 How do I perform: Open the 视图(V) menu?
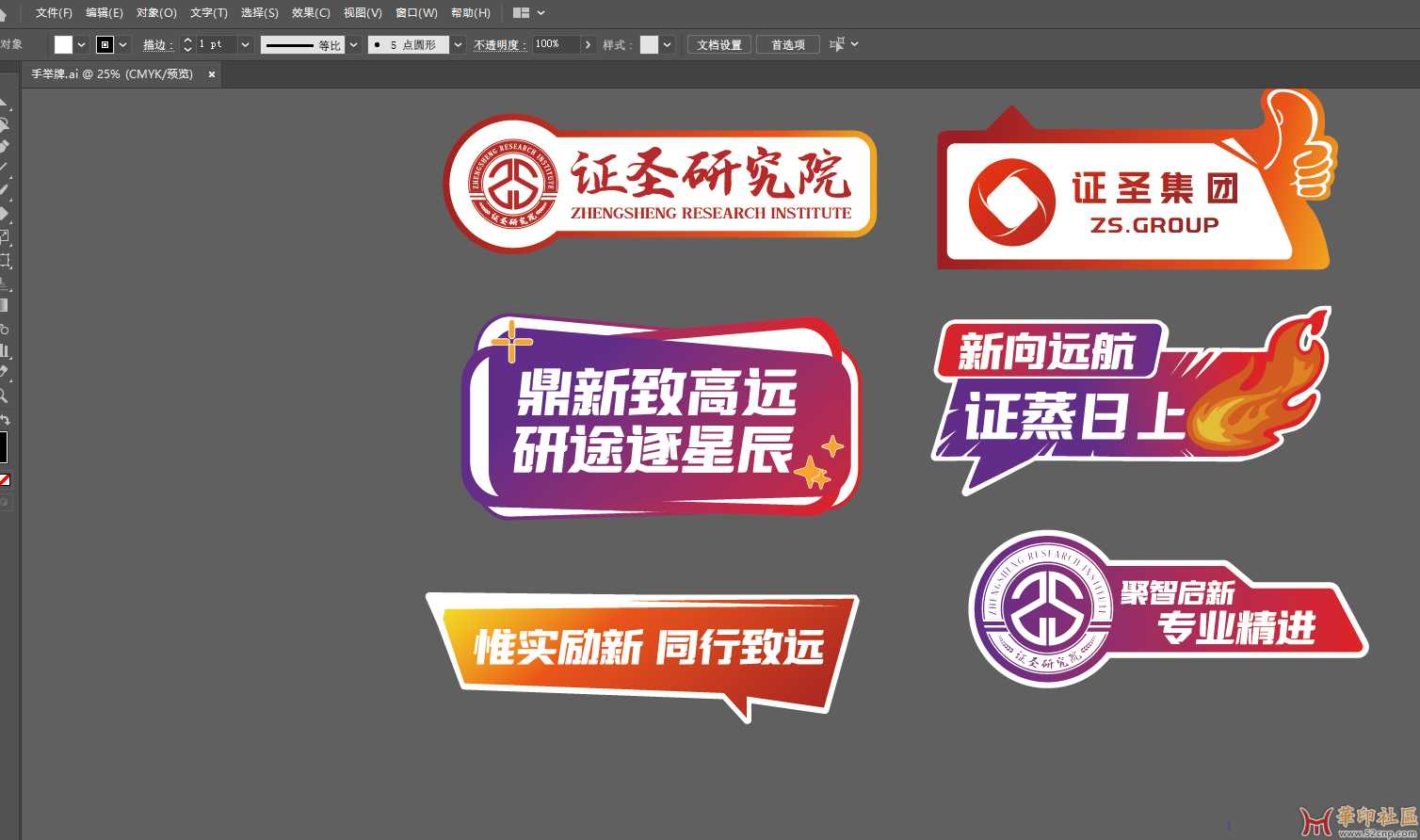click(x=363, y=12)
